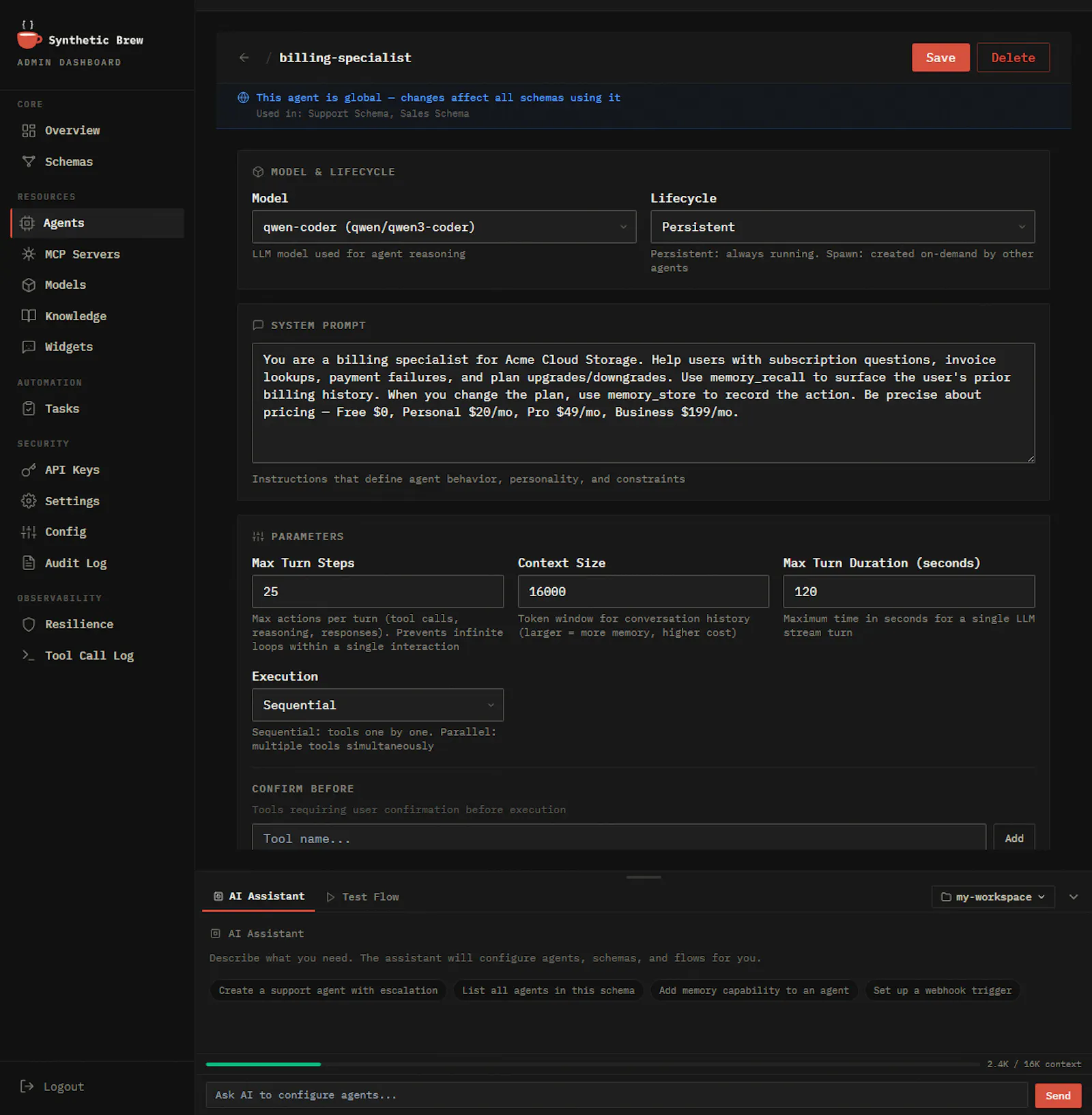This screenshot has height=1115, width=1092.
Task: Click the System Prompt speech bubble icon
Action: [x=258, y=326]
